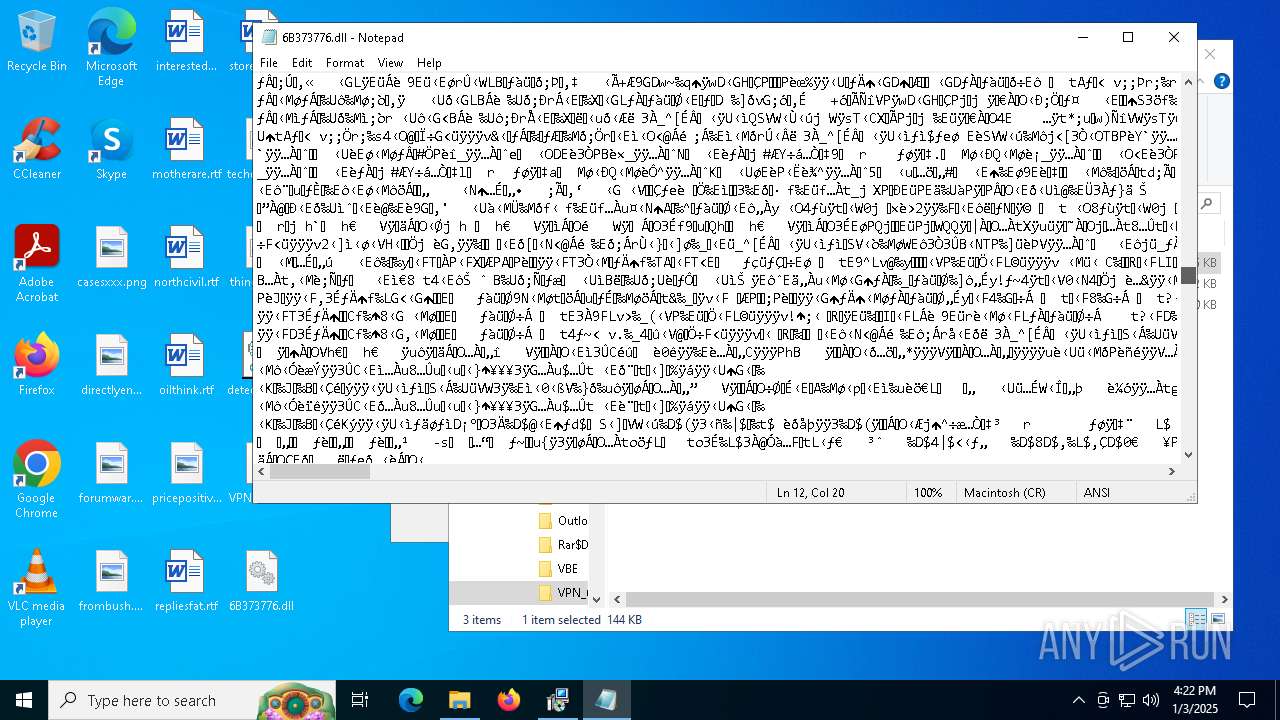
Task: Open Explorer help question mark icon
Action: click(1221, 81)
